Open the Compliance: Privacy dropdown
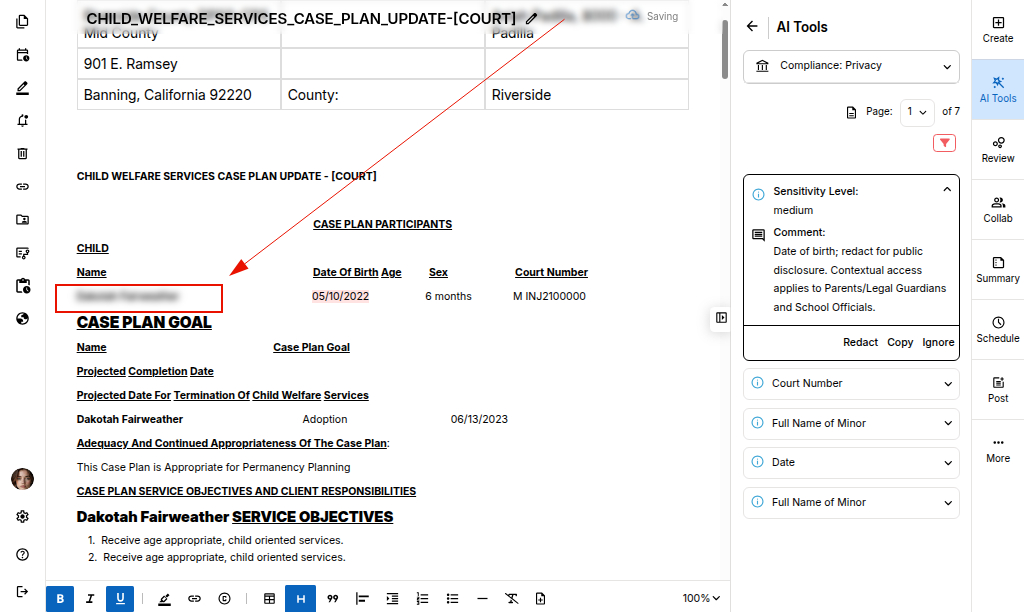1024x612 pixels. coord(851,66)
